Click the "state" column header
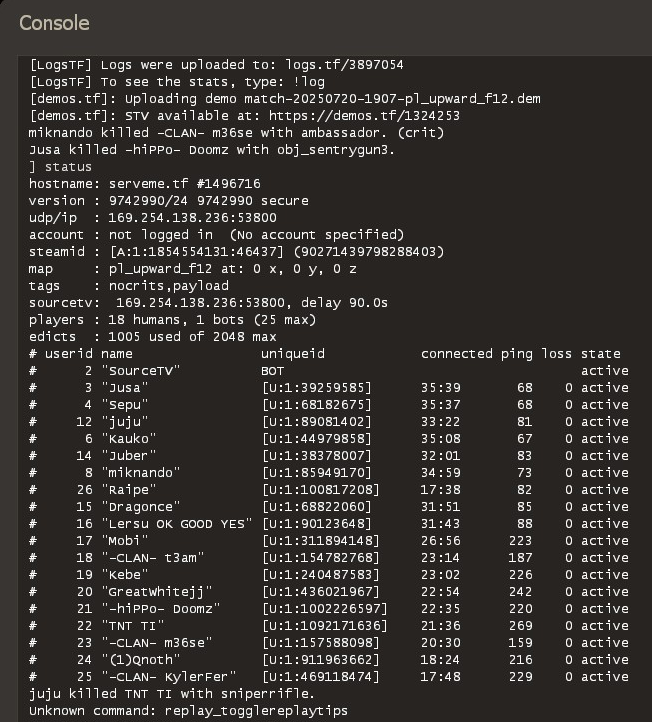The image size is (652, 722). coord(600,353)
